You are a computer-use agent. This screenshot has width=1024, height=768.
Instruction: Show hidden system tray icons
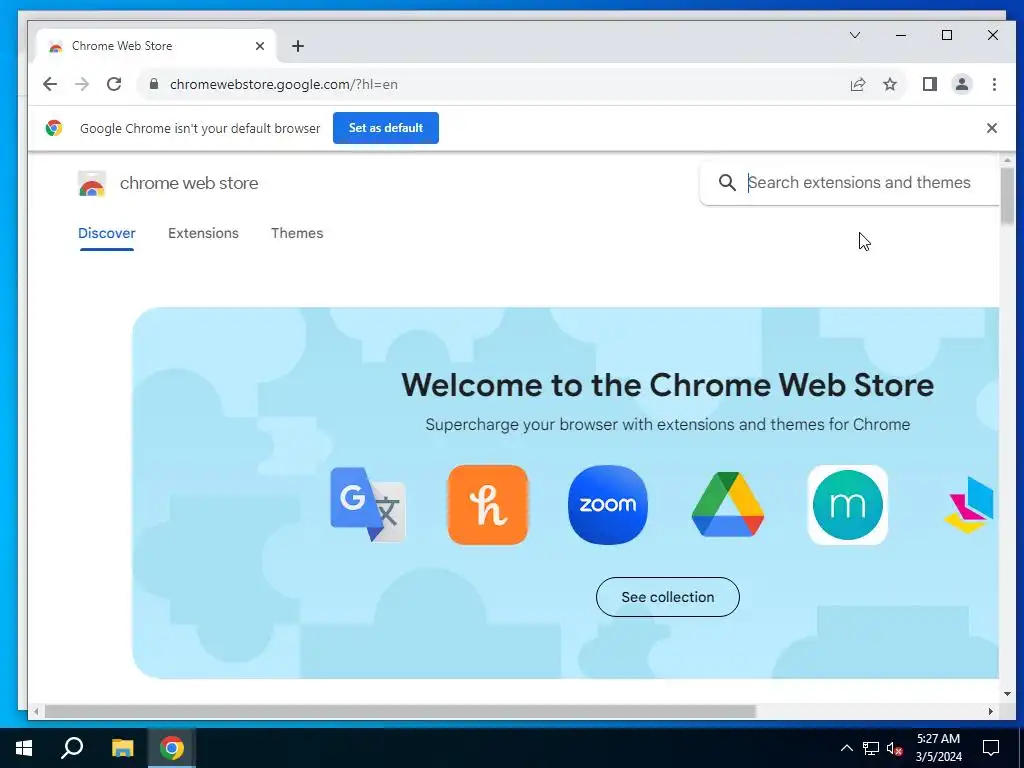(x=846, y=748)
